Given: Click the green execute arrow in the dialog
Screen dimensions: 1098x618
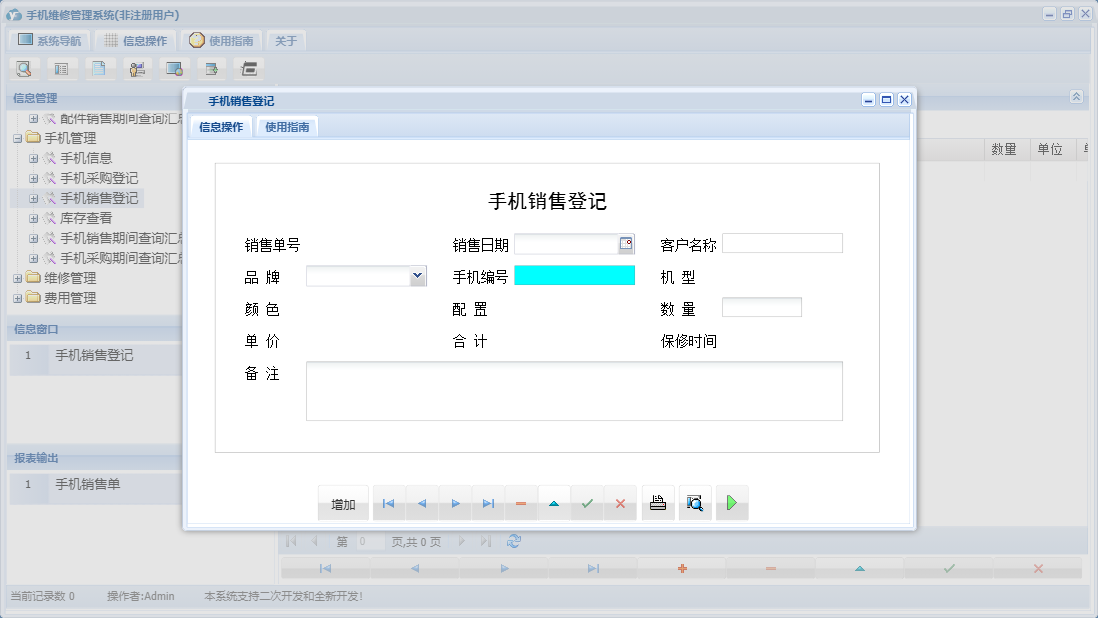Looking at the screenshot, I should point(732,504).
